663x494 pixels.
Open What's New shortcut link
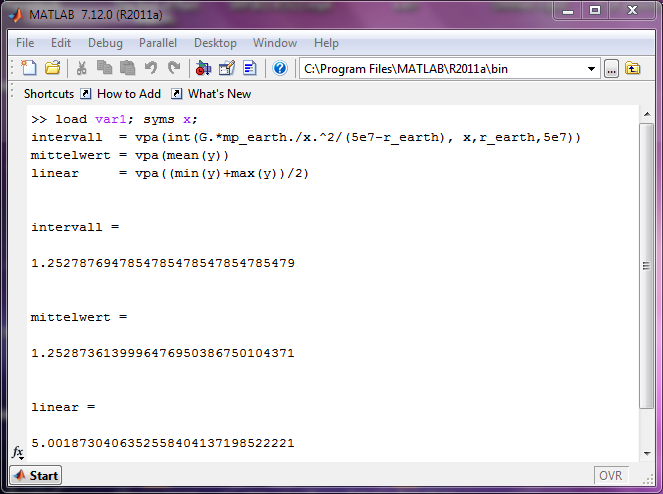[x=219, y=93]
